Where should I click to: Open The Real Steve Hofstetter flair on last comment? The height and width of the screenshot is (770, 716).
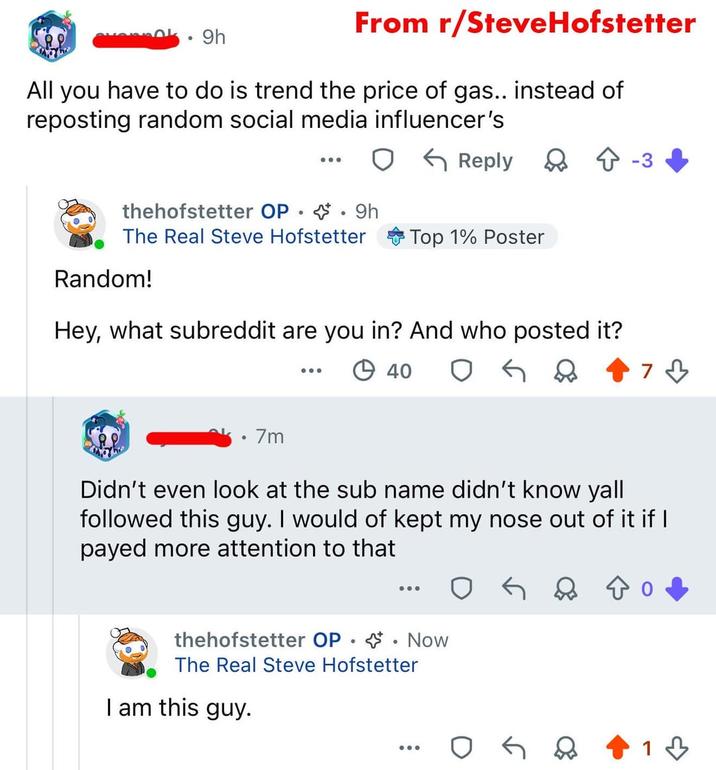[x=296, y=665]
